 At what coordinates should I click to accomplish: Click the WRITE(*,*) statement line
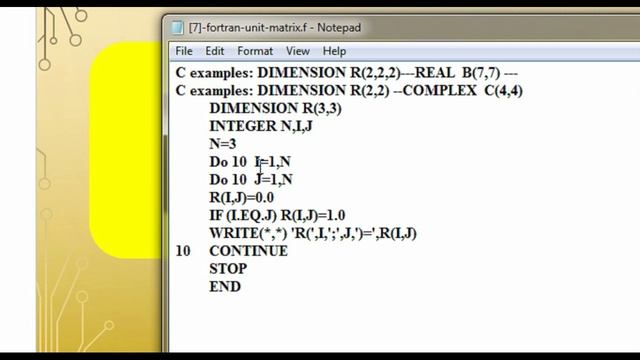(313, 233)
